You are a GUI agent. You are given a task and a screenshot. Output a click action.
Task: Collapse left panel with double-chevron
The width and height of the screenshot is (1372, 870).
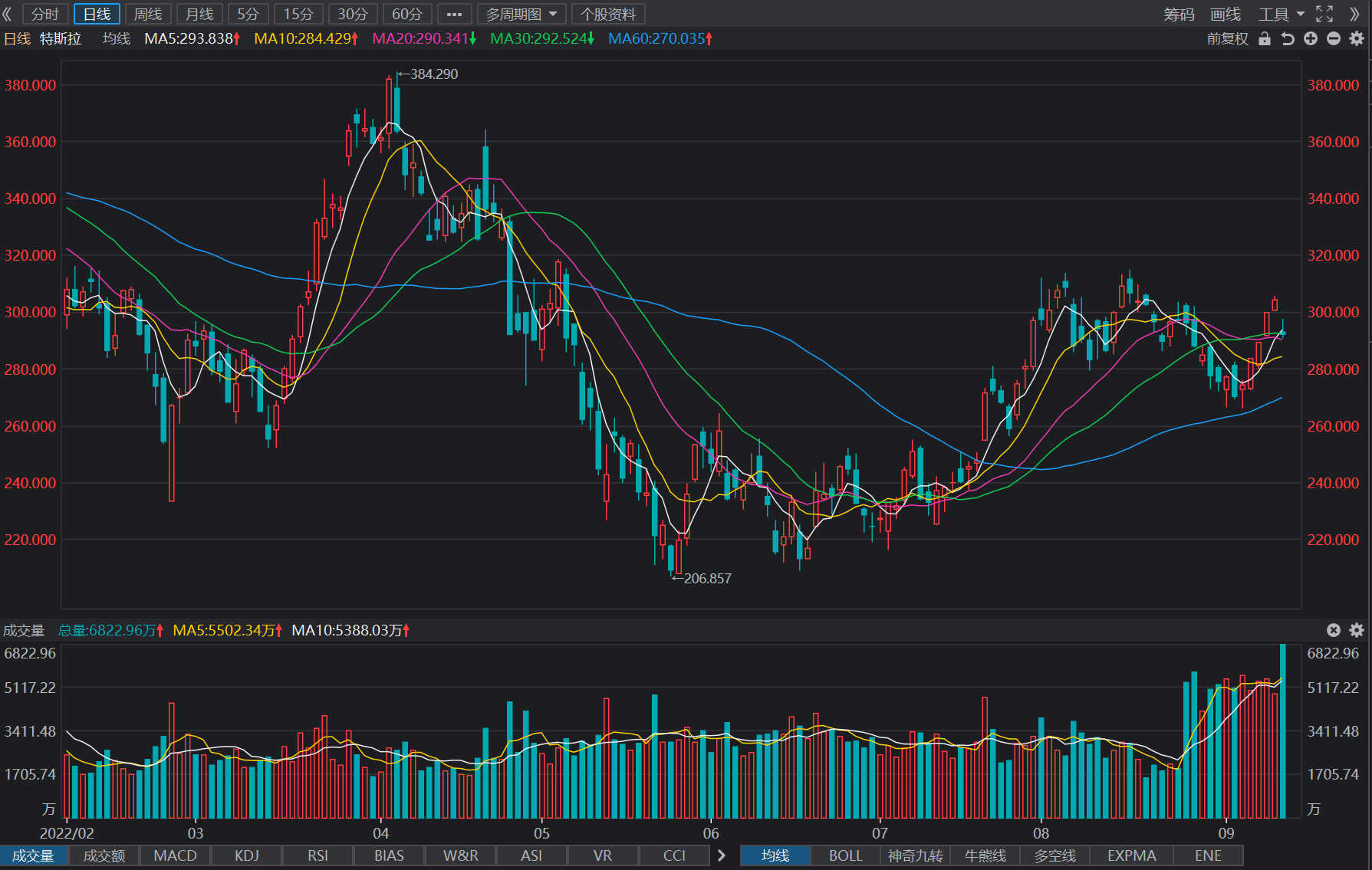[8, 14]
